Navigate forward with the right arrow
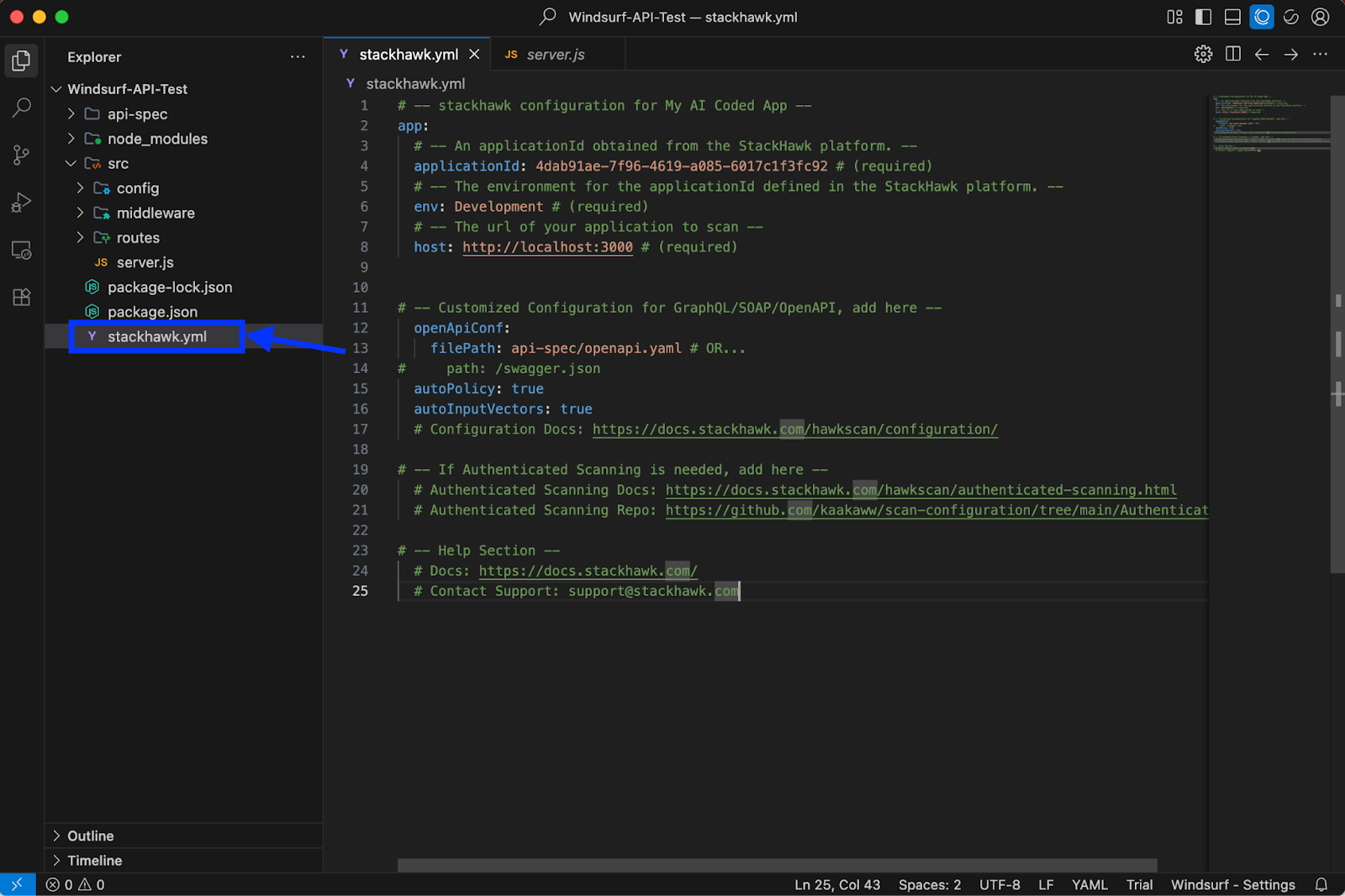1345x896 pixels. (1291, 54)
